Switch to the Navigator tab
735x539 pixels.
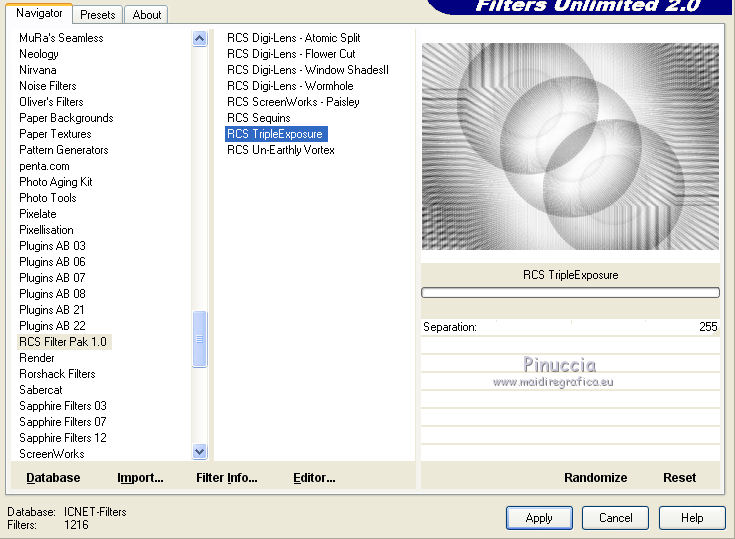[39, 13]
